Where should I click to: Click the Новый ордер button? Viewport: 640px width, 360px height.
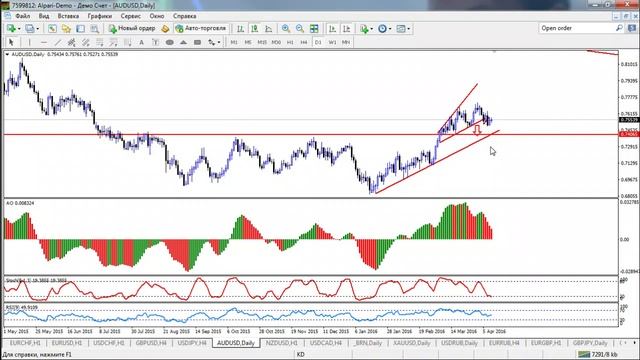(132, 29)
